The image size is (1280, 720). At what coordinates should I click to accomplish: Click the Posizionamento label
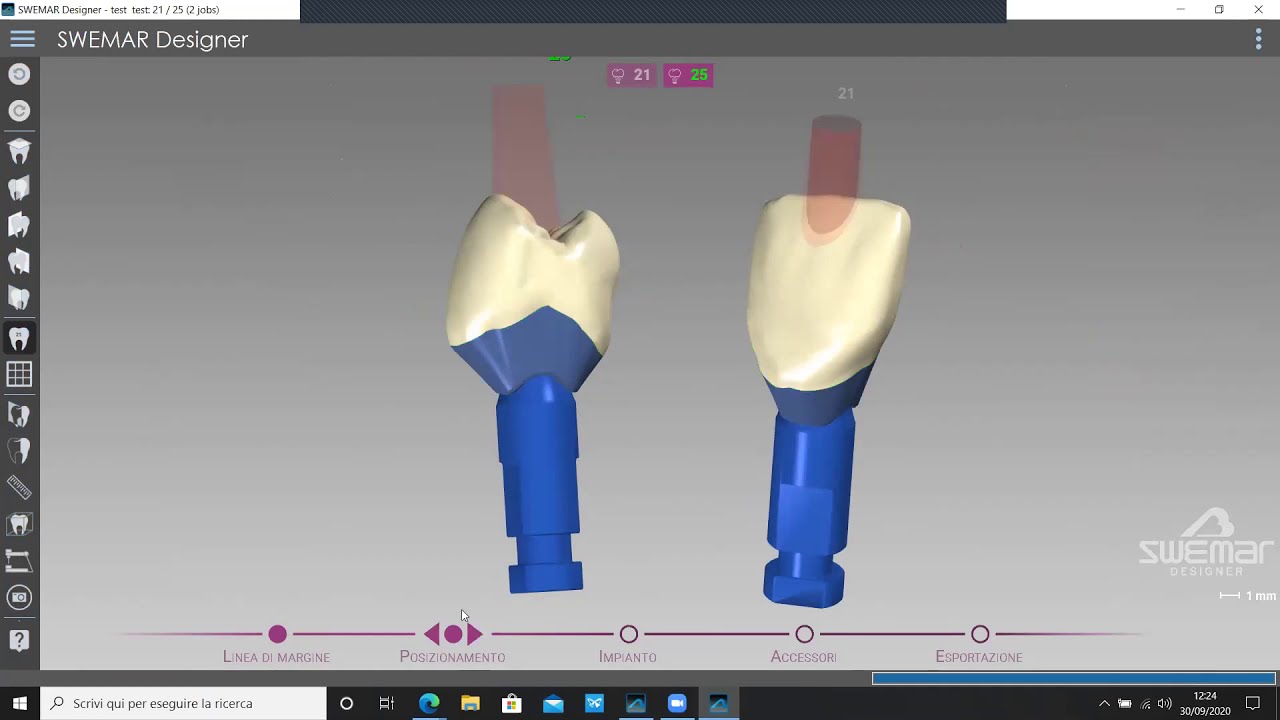point(452,657)
